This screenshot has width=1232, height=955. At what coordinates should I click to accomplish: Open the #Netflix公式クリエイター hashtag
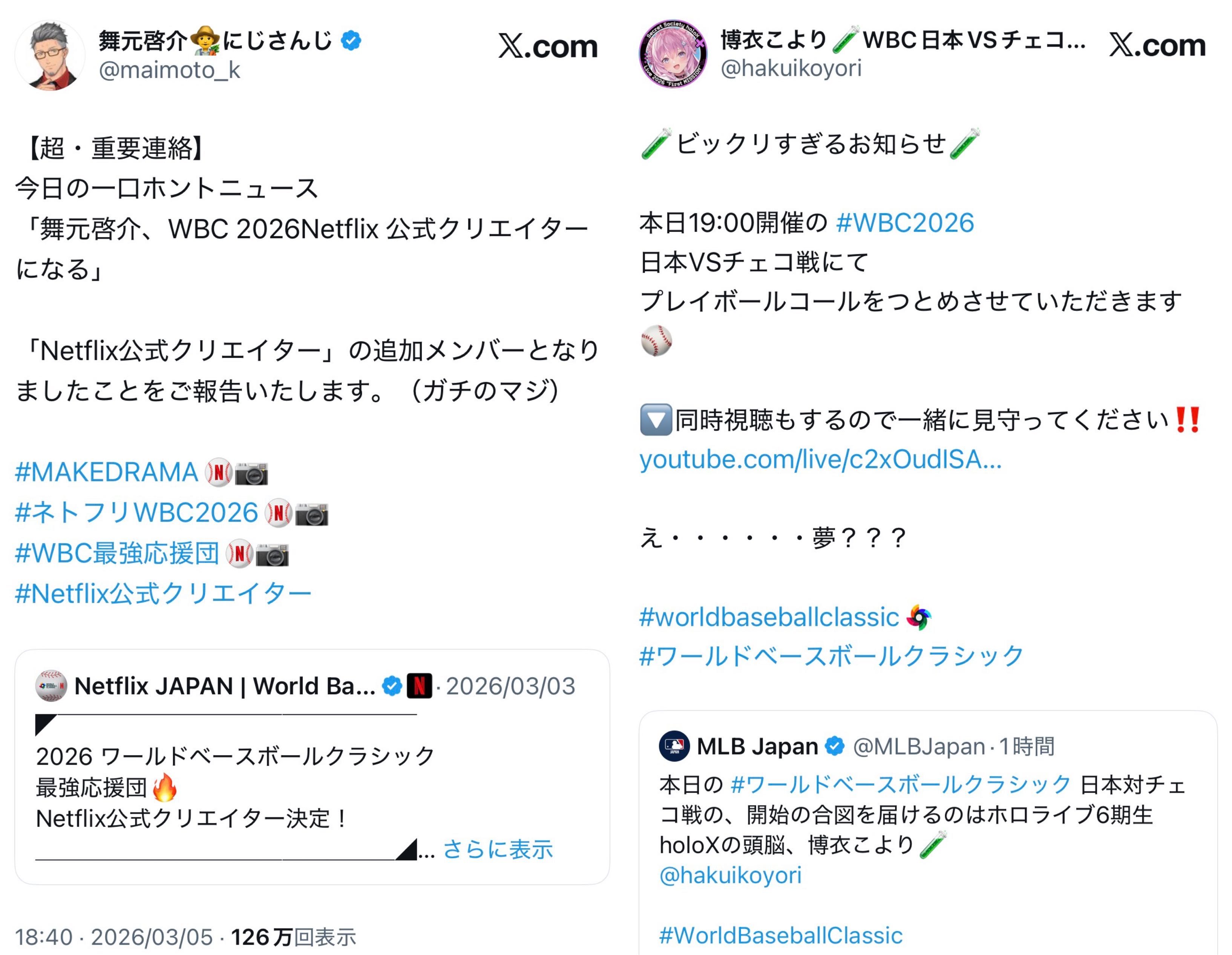click(164, 594)
